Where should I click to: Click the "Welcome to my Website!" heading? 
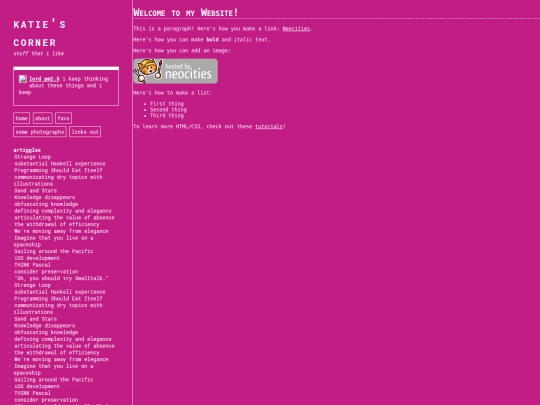(186, 13)
